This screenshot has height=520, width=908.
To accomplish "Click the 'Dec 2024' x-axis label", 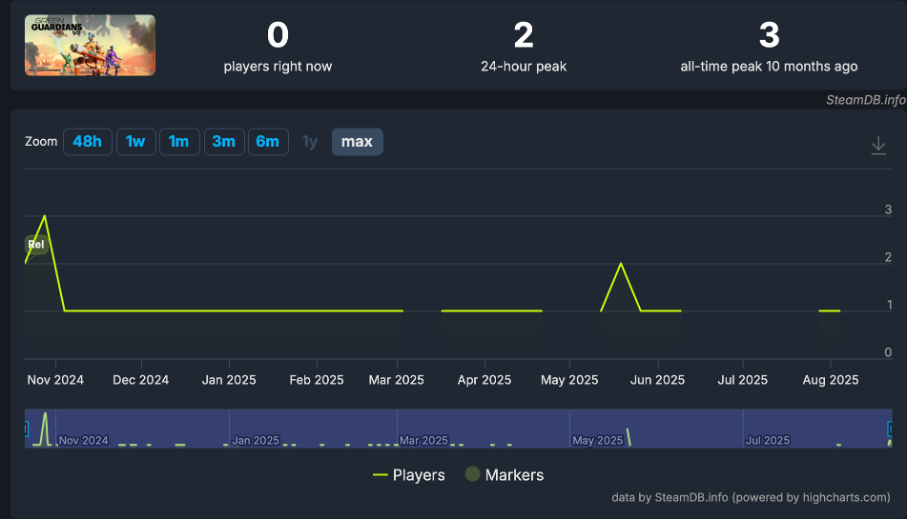I will pos(141,380).
